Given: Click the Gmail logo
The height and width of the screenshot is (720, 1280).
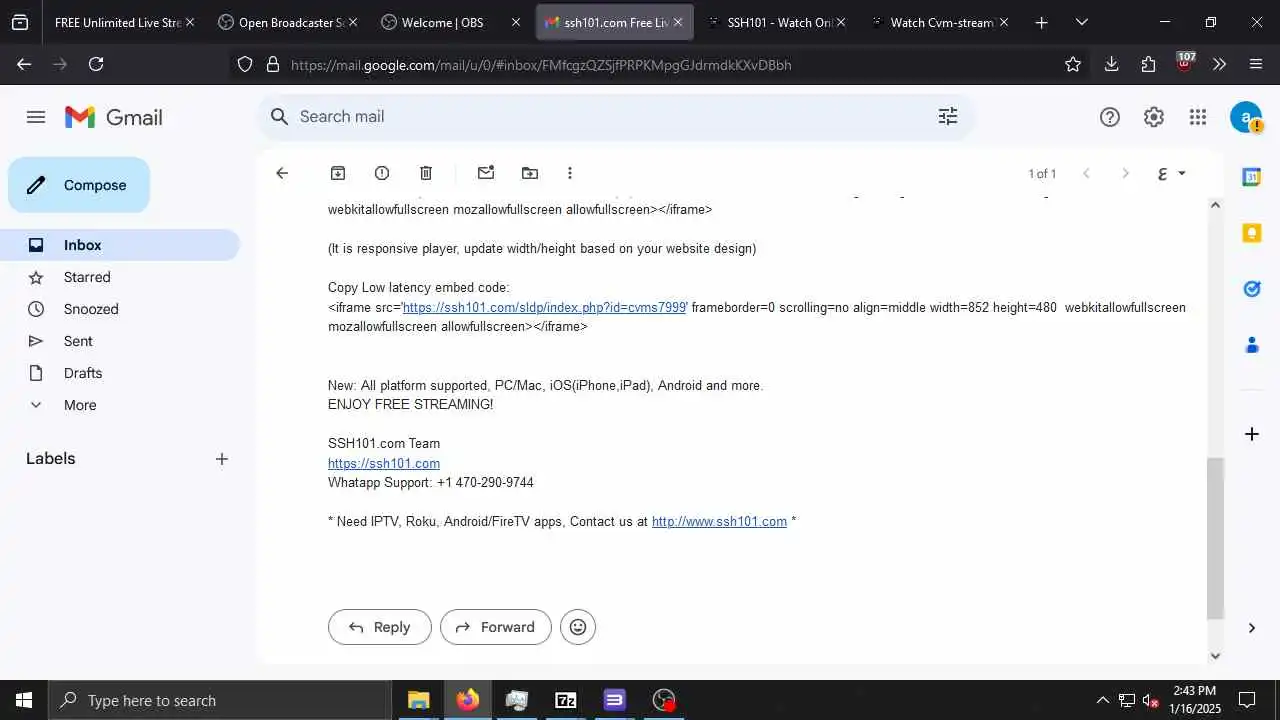Looking at the screenshot, I should (x=114, y=117).
